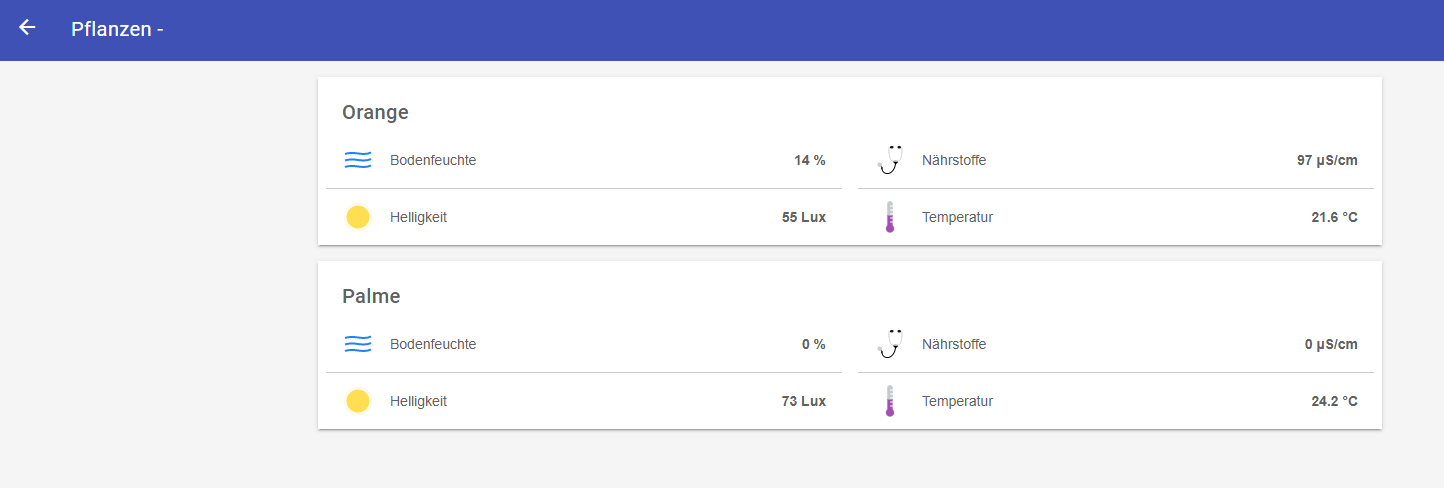Click the Palme 0 % moisture value

click(x=814, y=344)
